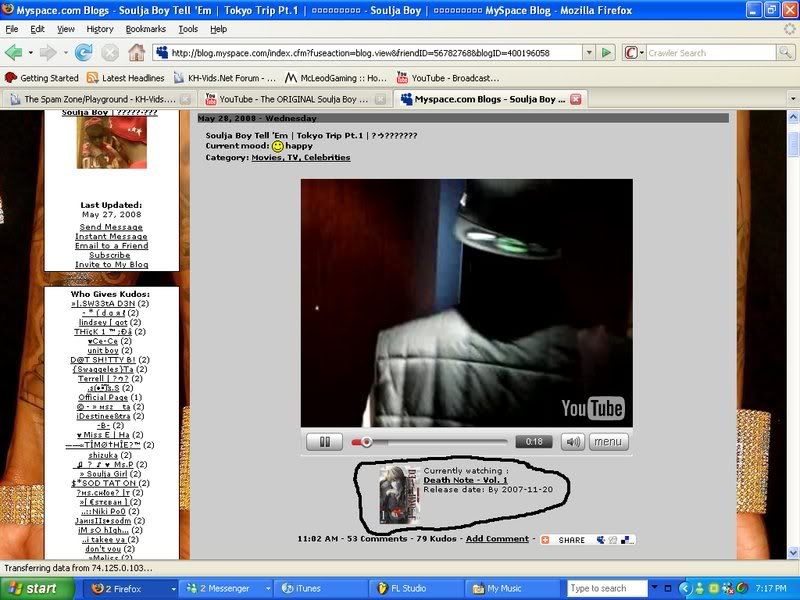The height and width of the screenshot is (600, 800).
Task: Click the green Go arrow beside the URL
Action: [606, 53]
